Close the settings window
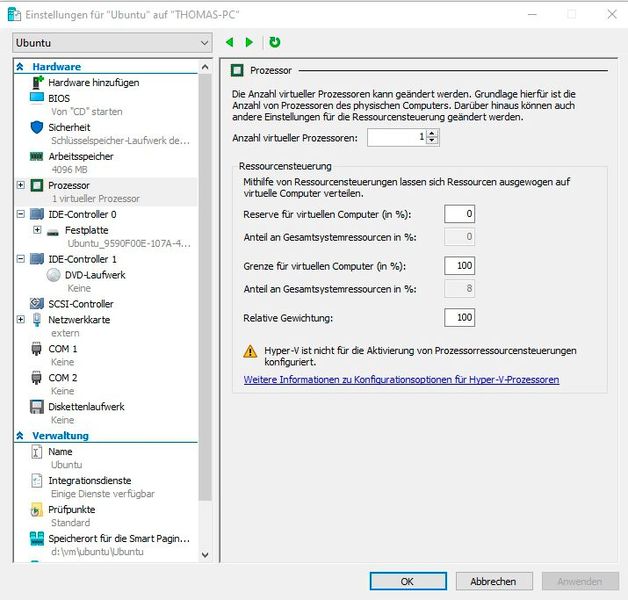The width and height of the screenshot is (628, 600). tap(612, 14)
